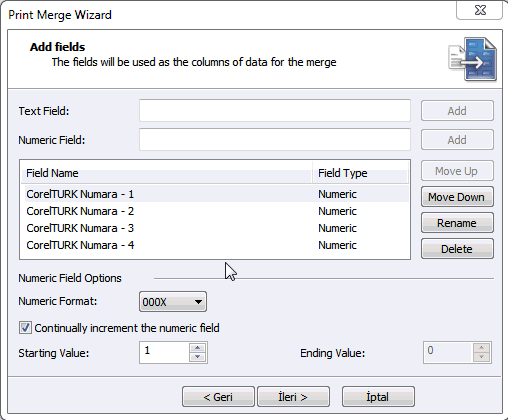Focus the Numeric Field input box

pos(275,140)
